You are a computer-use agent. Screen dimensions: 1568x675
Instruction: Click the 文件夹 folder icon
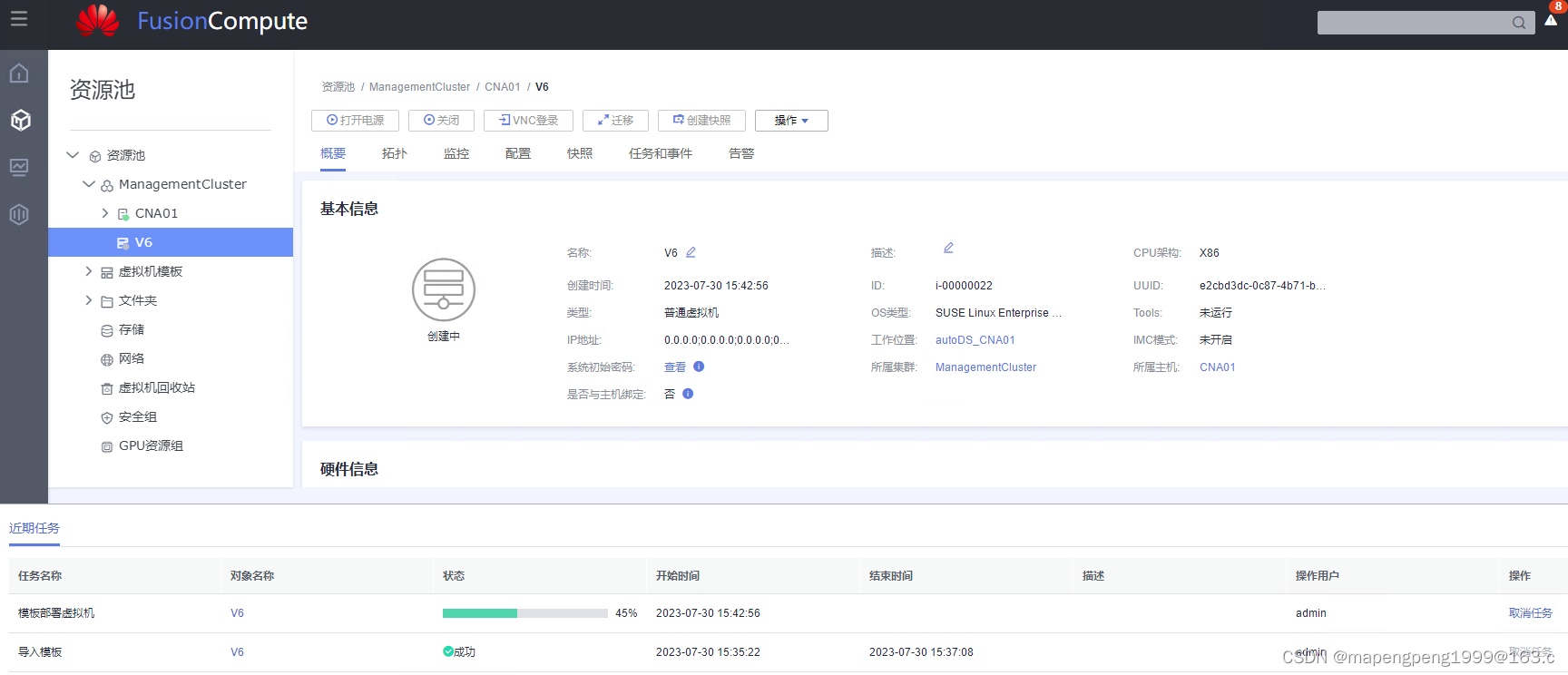(107, 302)
